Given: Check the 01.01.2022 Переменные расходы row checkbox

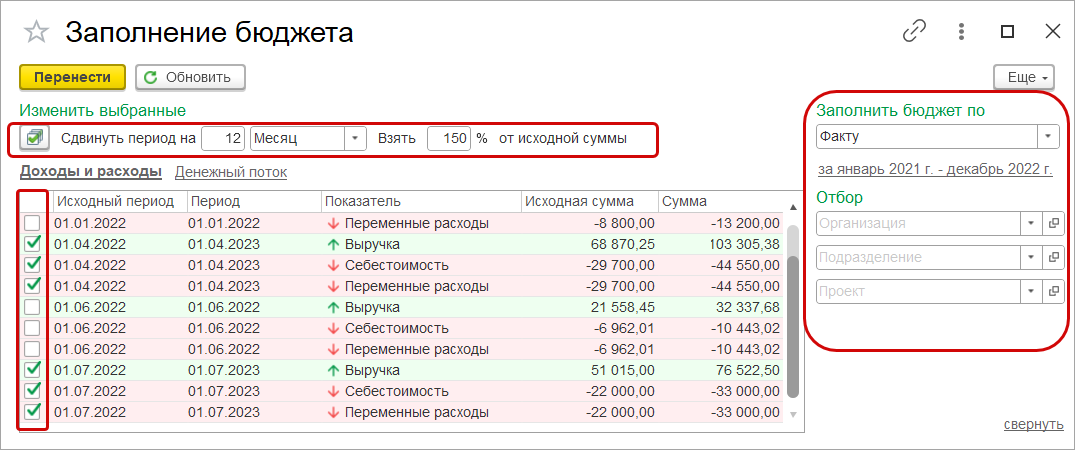Looking at the screenshot, I should [x=33, y=223].
